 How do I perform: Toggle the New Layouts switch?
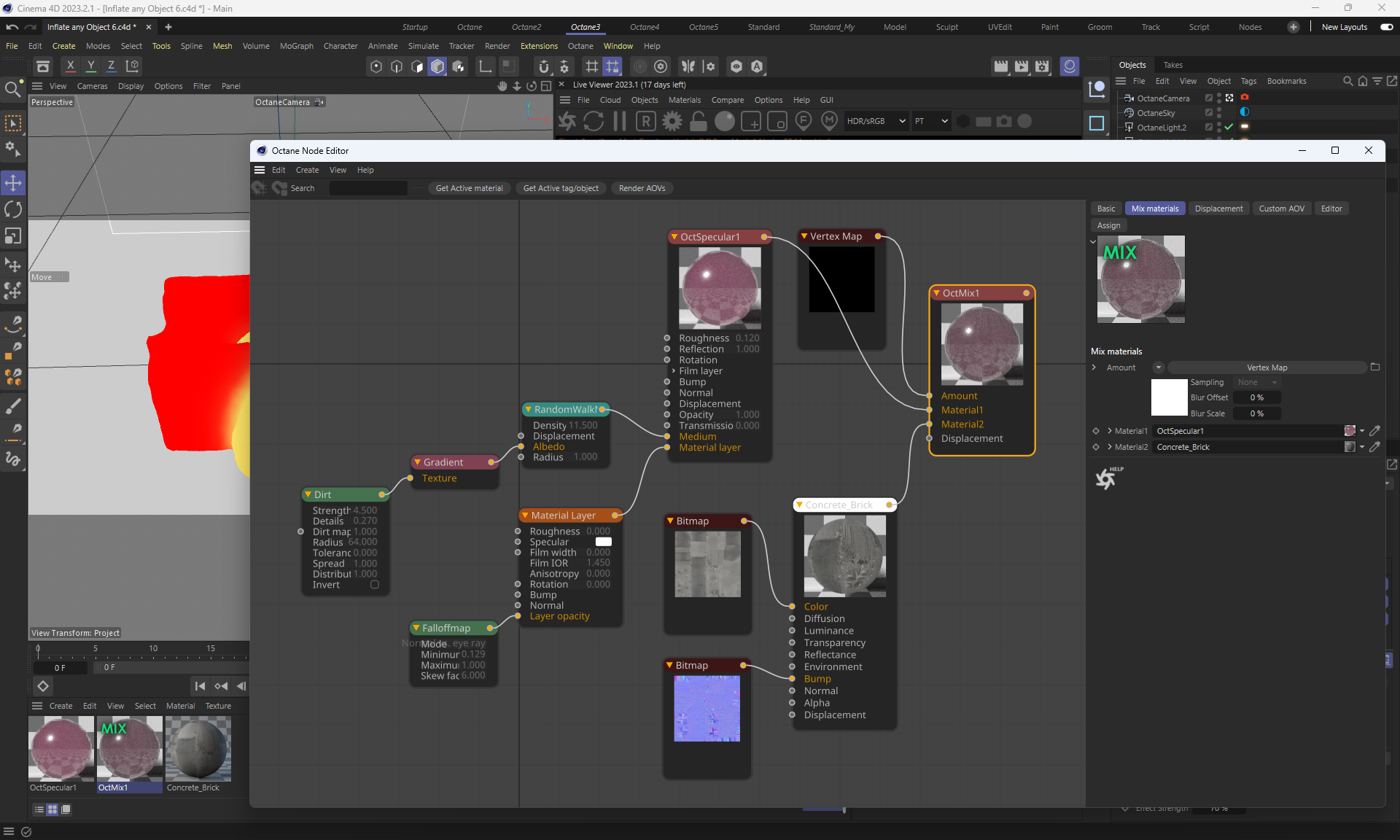coord(1386,27)
